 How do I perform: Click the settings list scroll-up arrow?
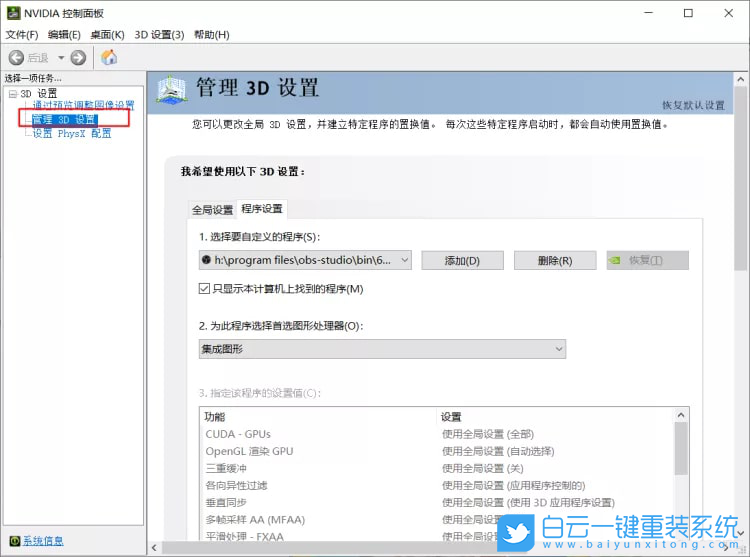coord(681,415)
